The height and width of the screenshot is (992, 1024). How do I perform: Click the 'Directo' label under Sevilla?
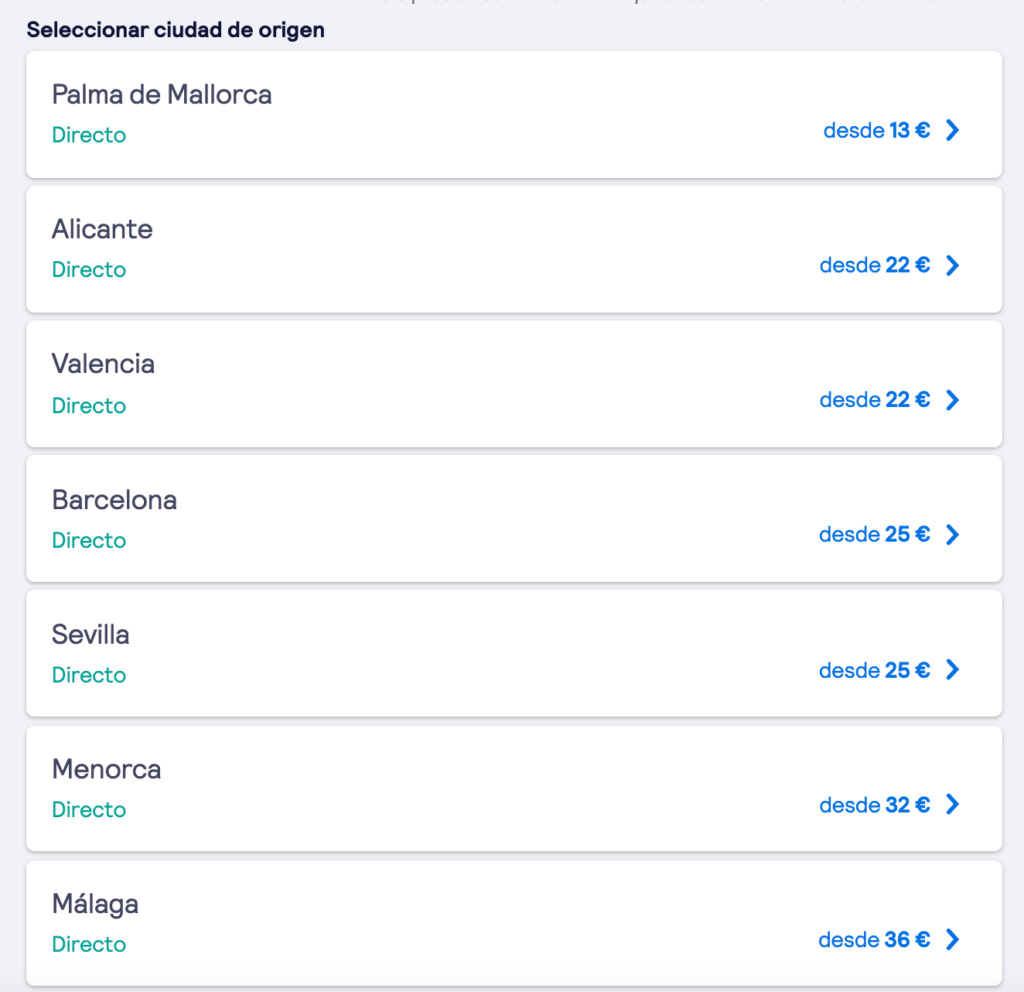point(89,675)
